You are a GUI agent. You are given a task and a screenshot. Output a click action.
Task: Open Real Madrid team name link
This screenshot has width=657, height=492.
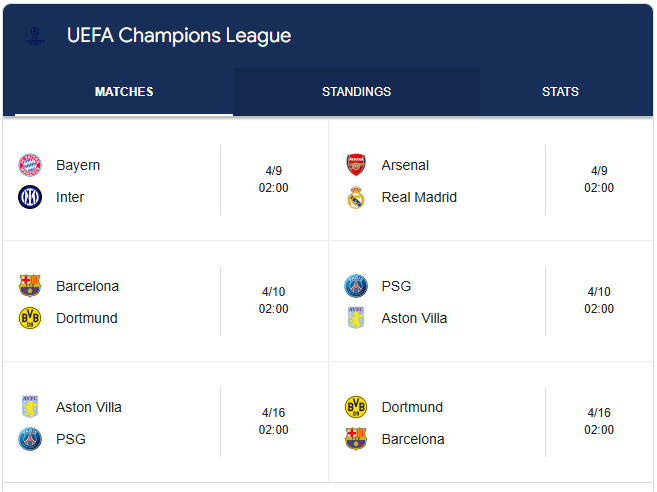point(419,197)
